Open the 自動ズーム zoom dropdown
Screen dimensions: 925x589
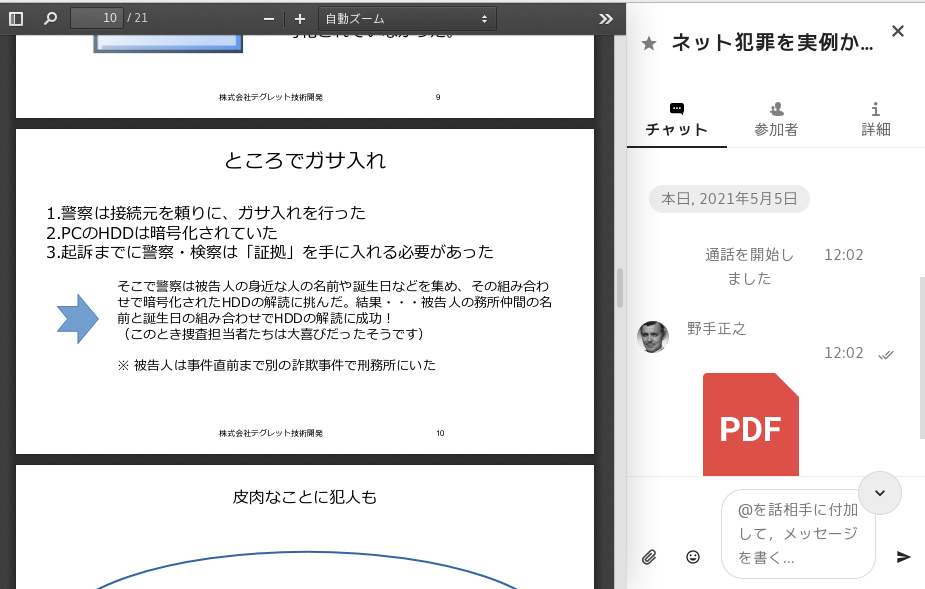(x=407, y=19)
